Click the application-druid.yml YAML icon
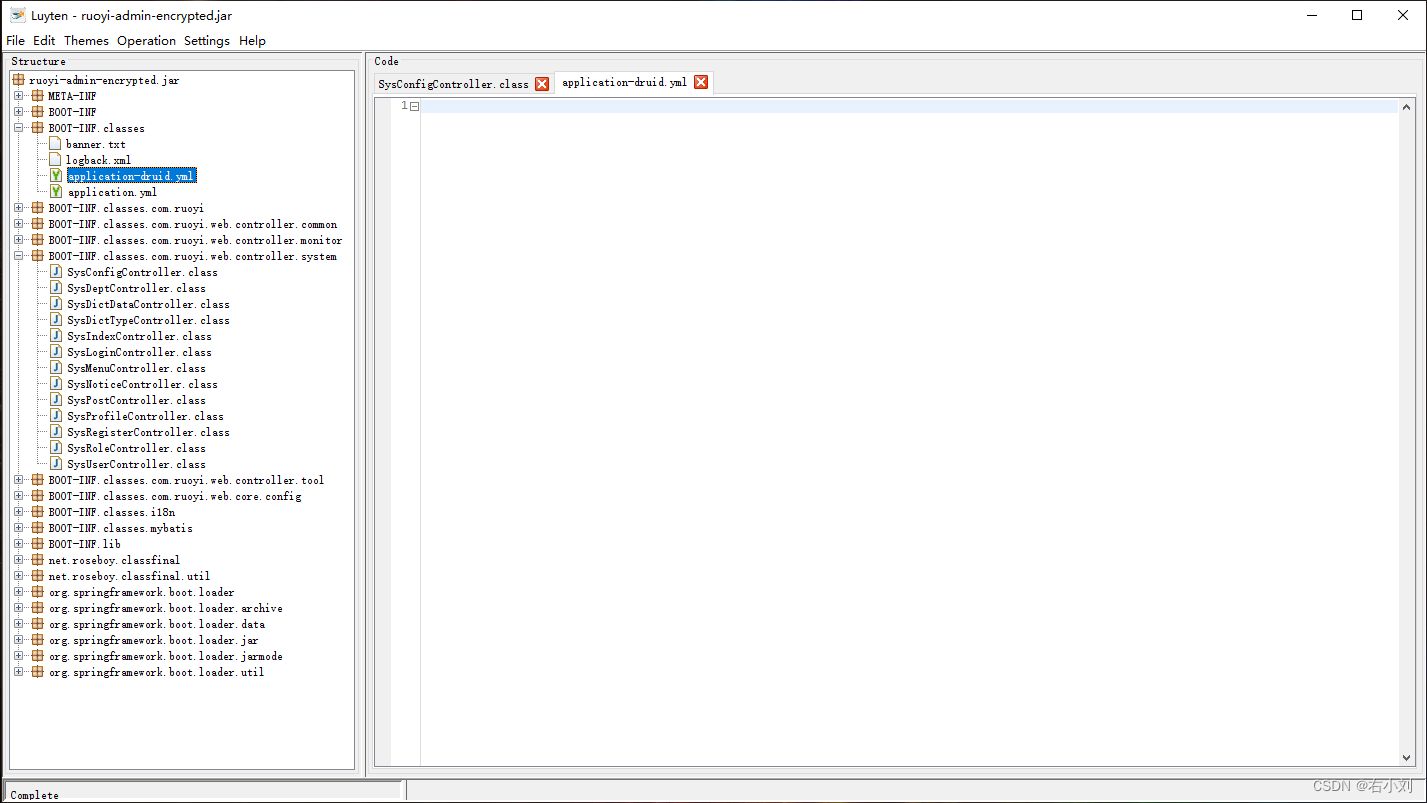The height and width of the screenshot is (803, 1427). click(x=56, y=176)
